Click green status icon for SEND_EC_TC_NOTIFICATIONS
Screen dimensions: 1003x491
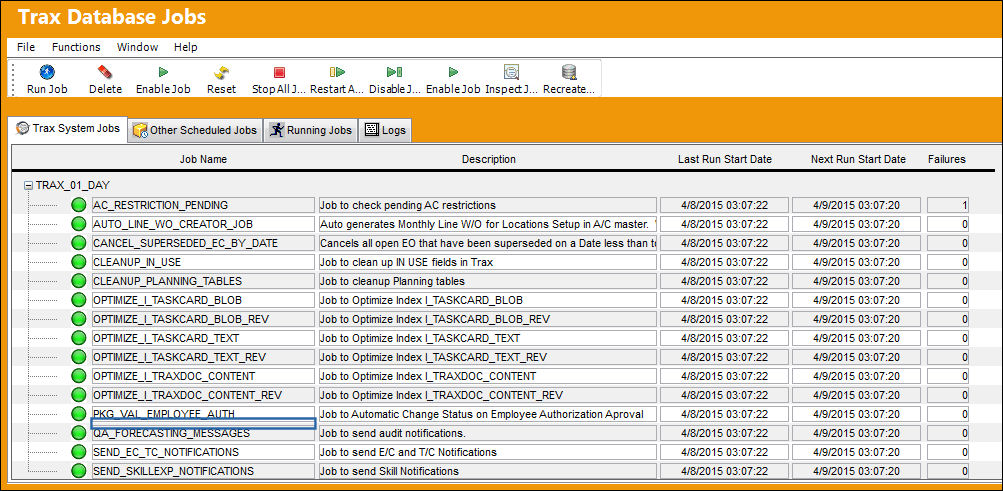pyautogui.click(x=79, y=452)
